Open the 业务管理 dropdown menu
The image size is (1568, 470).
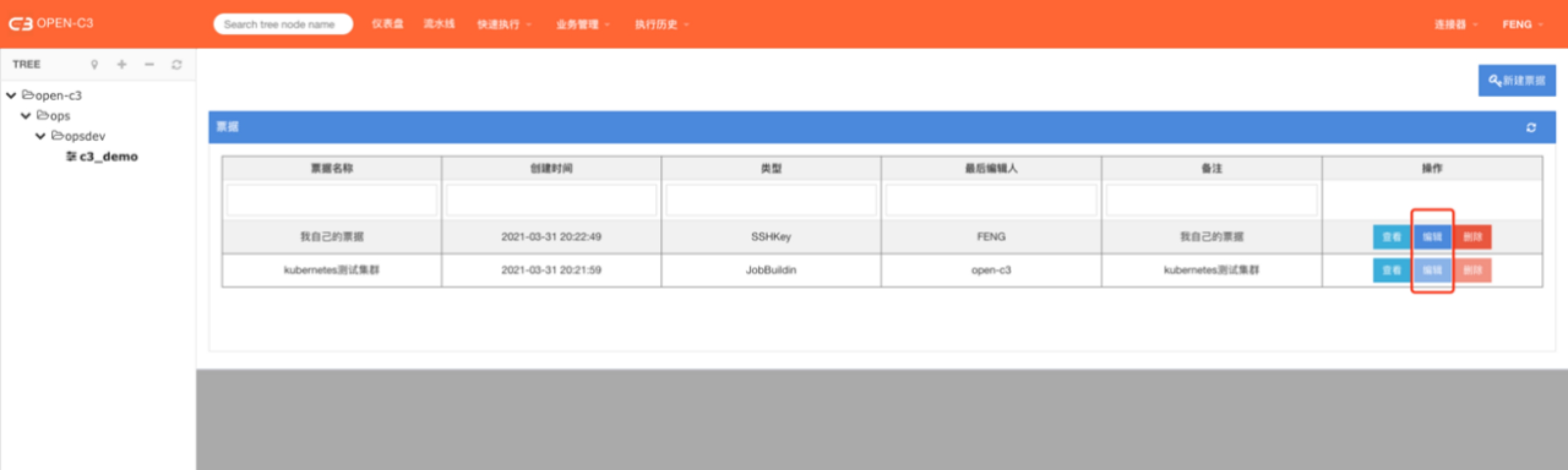582,24
